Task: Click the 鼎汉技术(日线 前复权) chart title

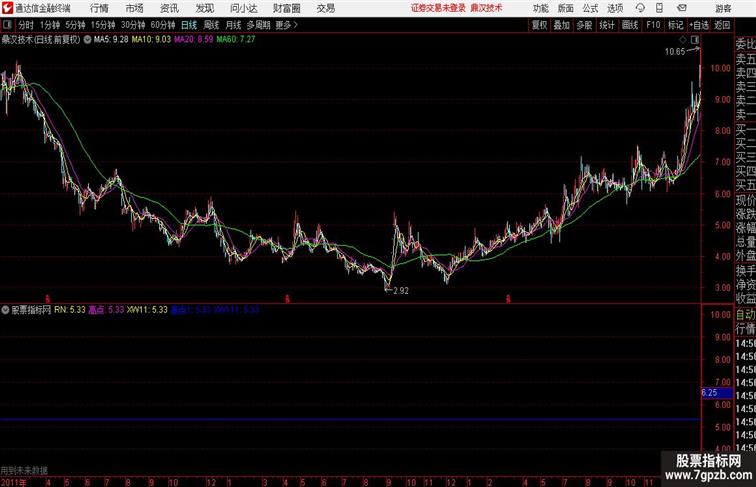Action: point(40,40)
